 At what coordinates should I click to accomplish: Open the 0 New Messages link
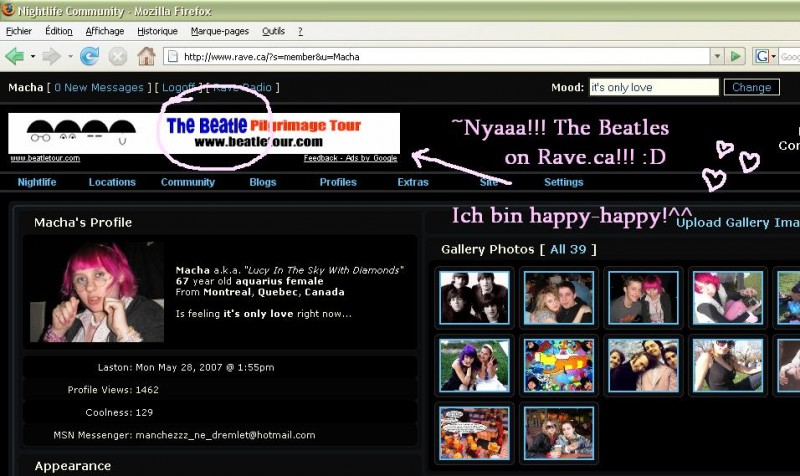[x=99, y=87]
